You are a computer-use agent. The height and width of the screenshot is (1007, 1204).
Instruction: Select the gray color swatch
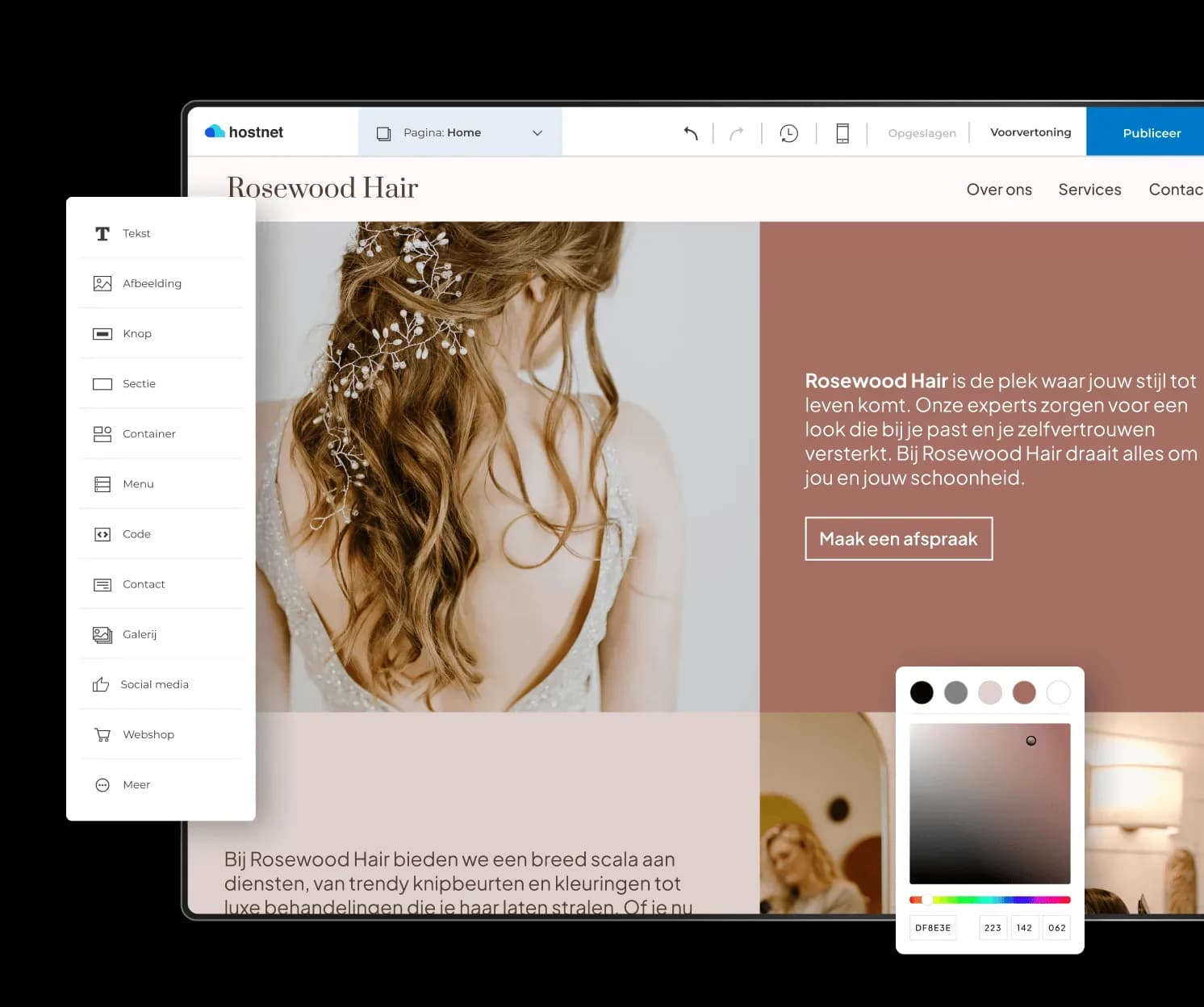point(955,692)
